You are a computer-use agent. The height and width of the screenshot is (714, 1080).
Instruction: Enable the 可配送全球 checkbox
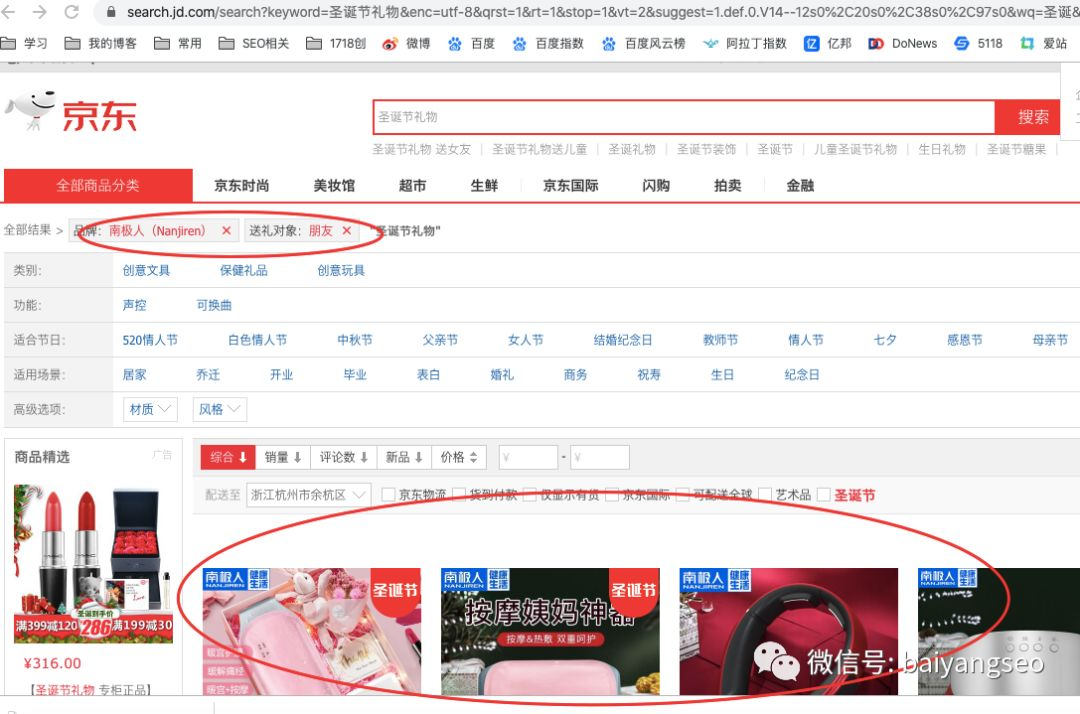click(683, 494)
